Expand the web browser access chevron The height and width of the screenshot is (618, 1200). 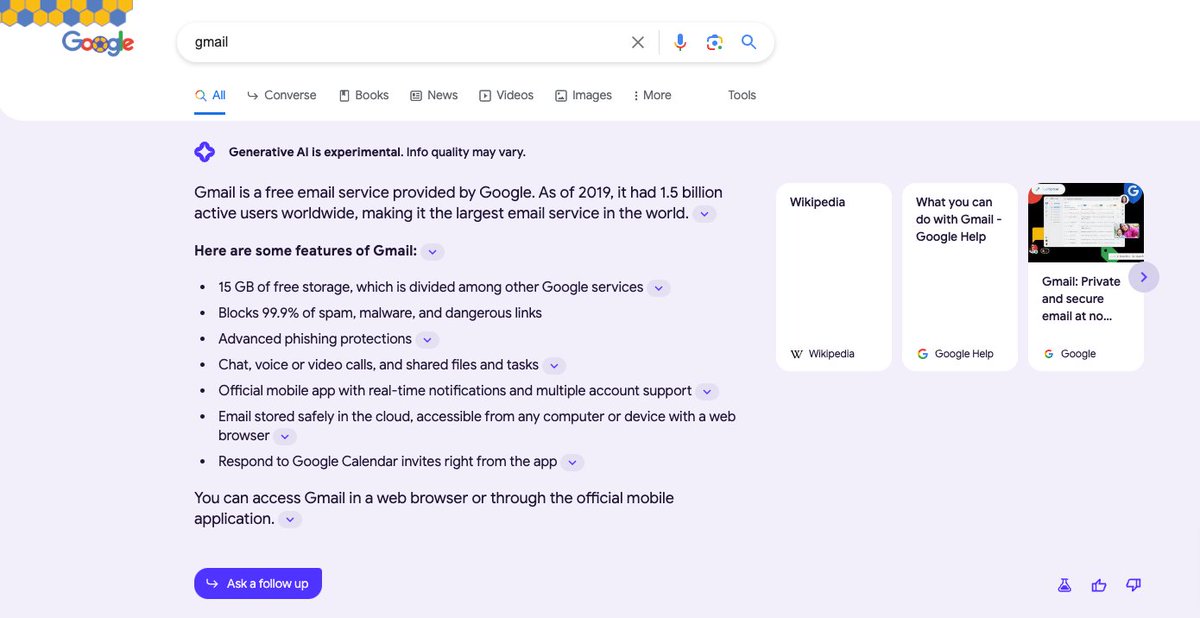point(290,520)
